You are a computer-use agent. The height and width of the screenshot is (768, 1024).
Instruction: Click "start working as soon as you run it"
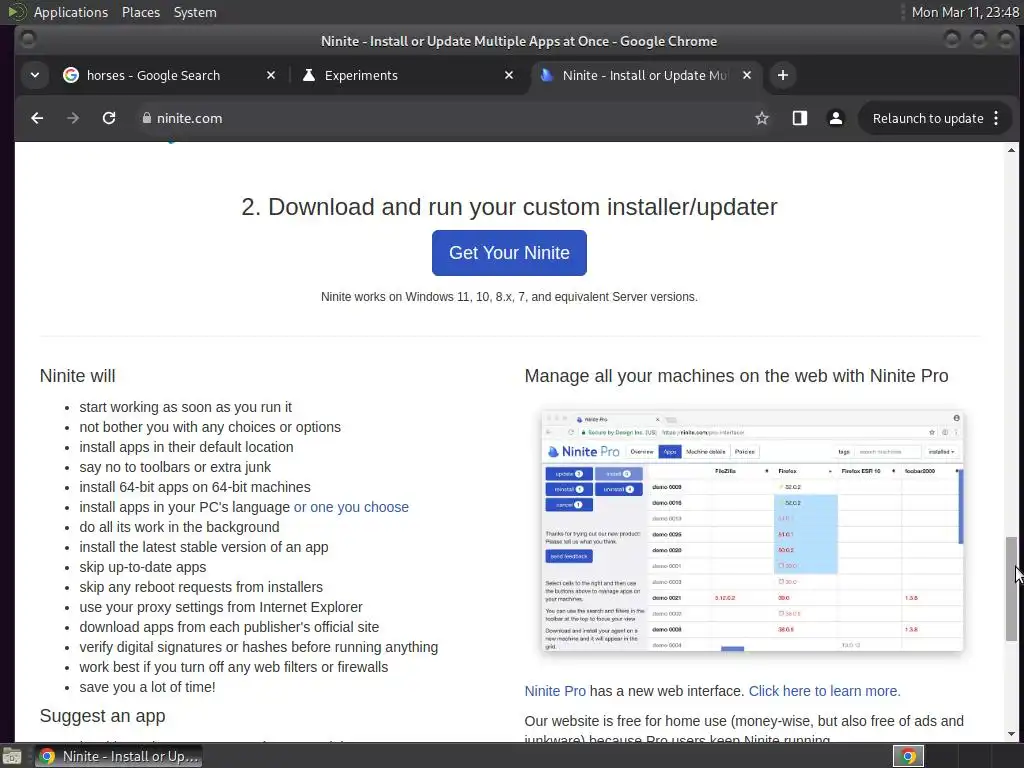pyautogui.click(x=185, y=407)
